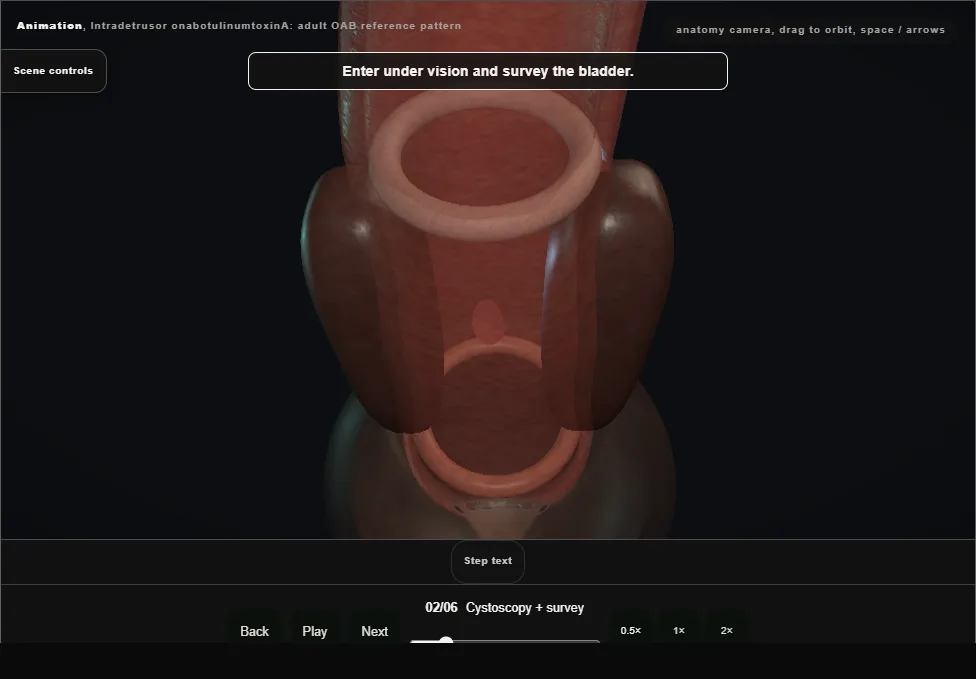976x679 pixels.
Task: Click the 'Enter under vision and survey' caption
Action: click(x=488, y=71)
